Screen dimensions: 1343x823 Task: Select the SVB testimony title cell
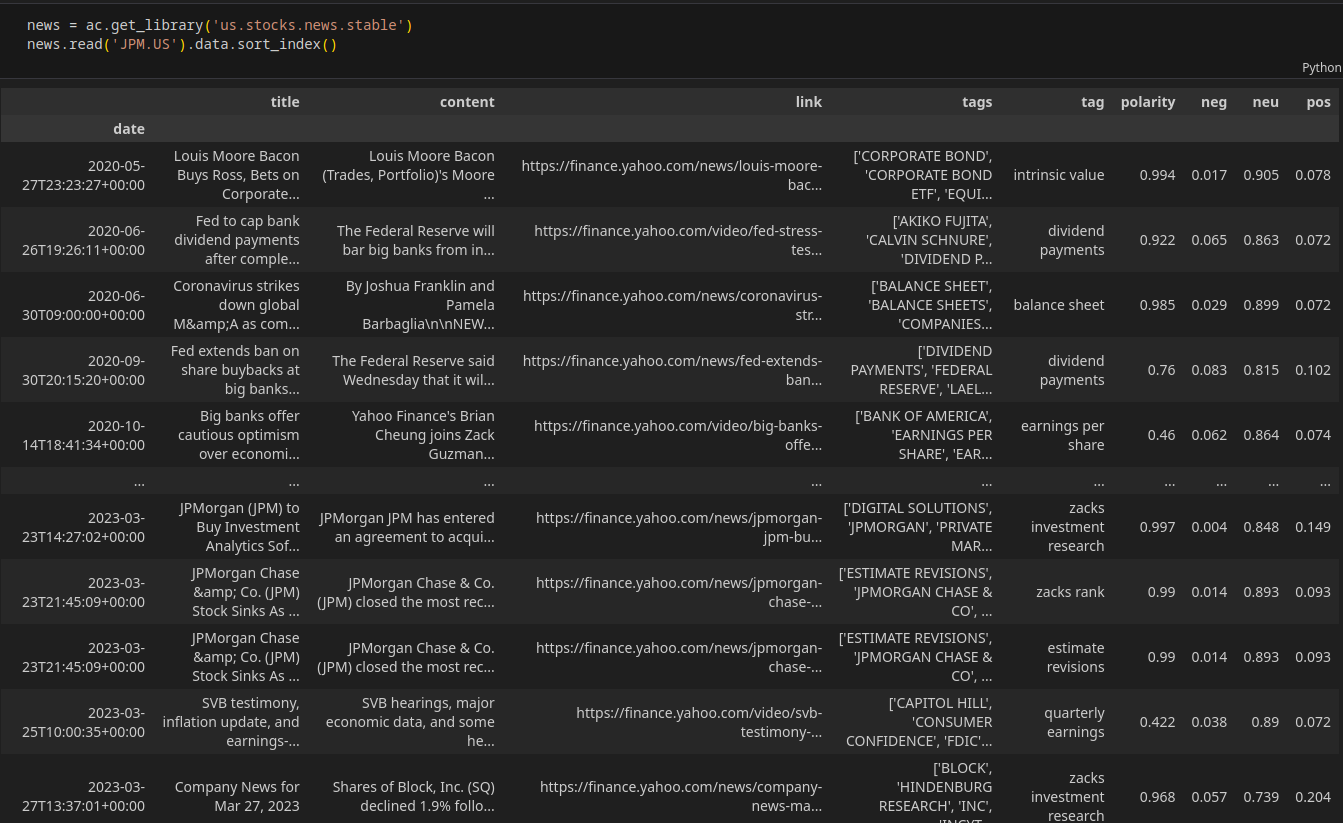click(231, 722)
